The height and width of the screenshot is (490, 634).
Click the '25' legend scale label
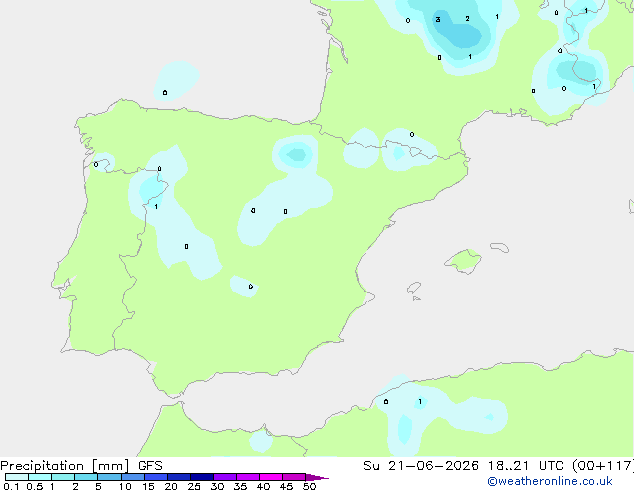[x=194, y=486]
